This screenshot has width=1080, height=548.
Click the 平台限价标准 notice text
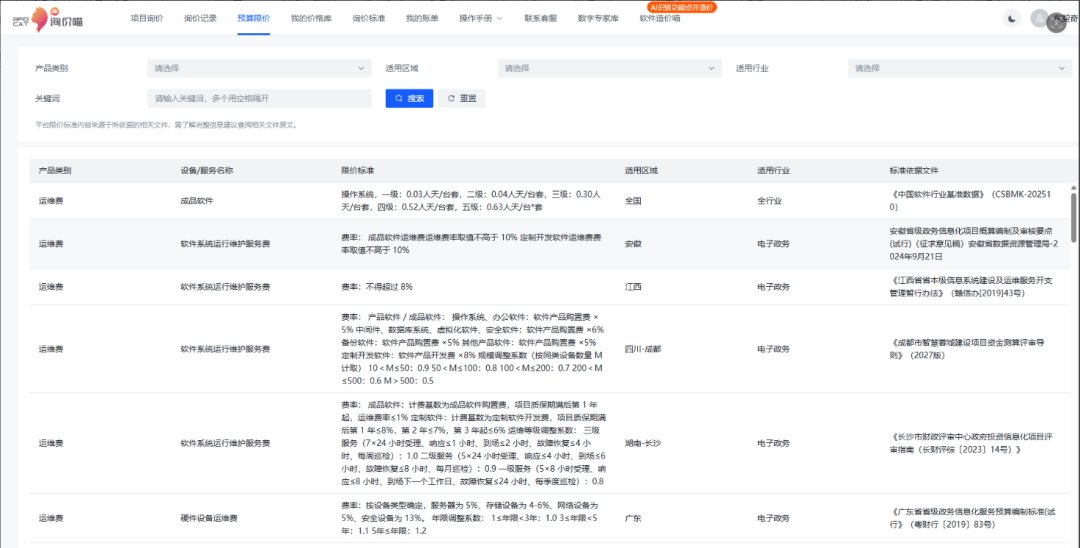[x=167, y=125]
